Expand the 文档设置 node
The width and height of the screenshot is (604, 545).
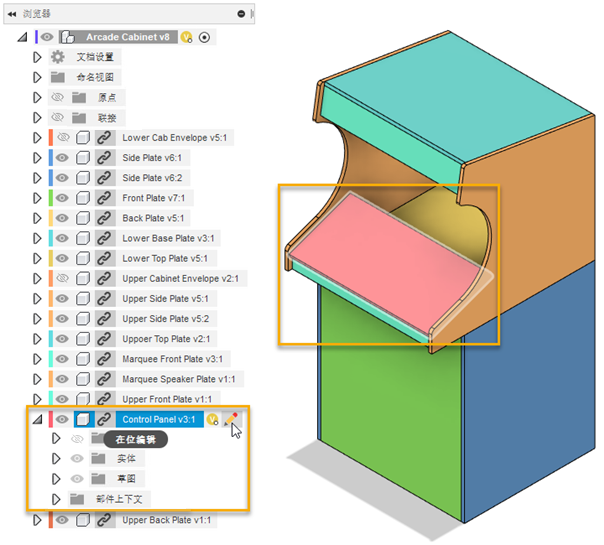(37, 57)
